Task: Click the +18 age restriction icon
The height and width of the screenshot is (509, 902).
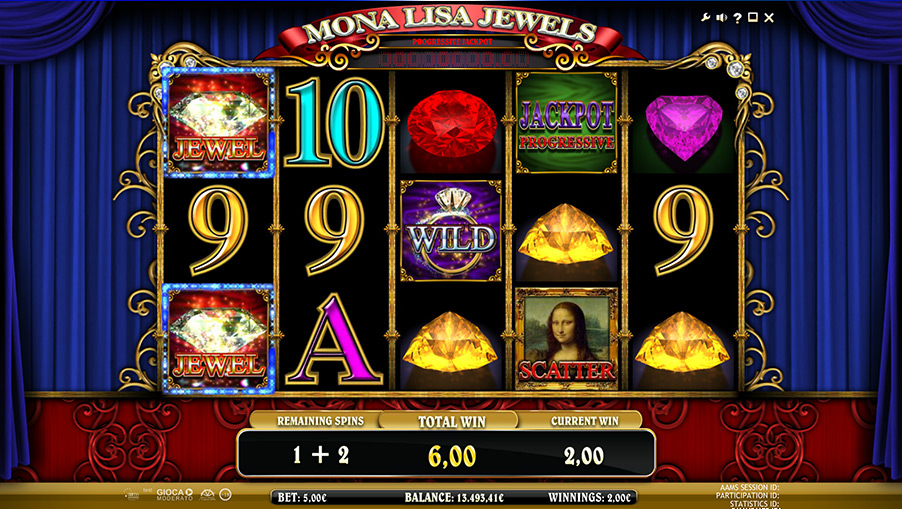Action: (226, 494)
